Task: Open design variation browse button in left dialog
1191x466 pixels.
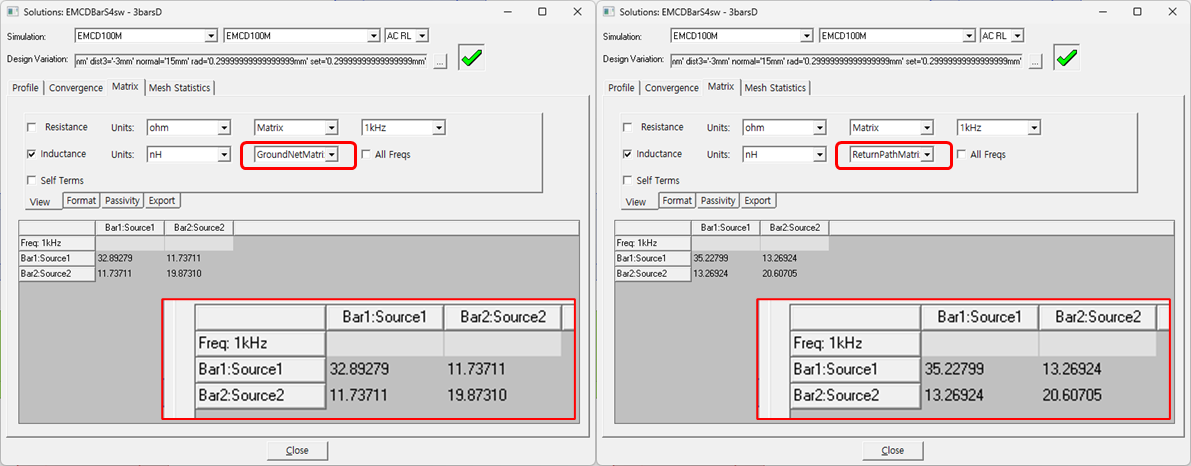Action: click(x=440, y=61)
